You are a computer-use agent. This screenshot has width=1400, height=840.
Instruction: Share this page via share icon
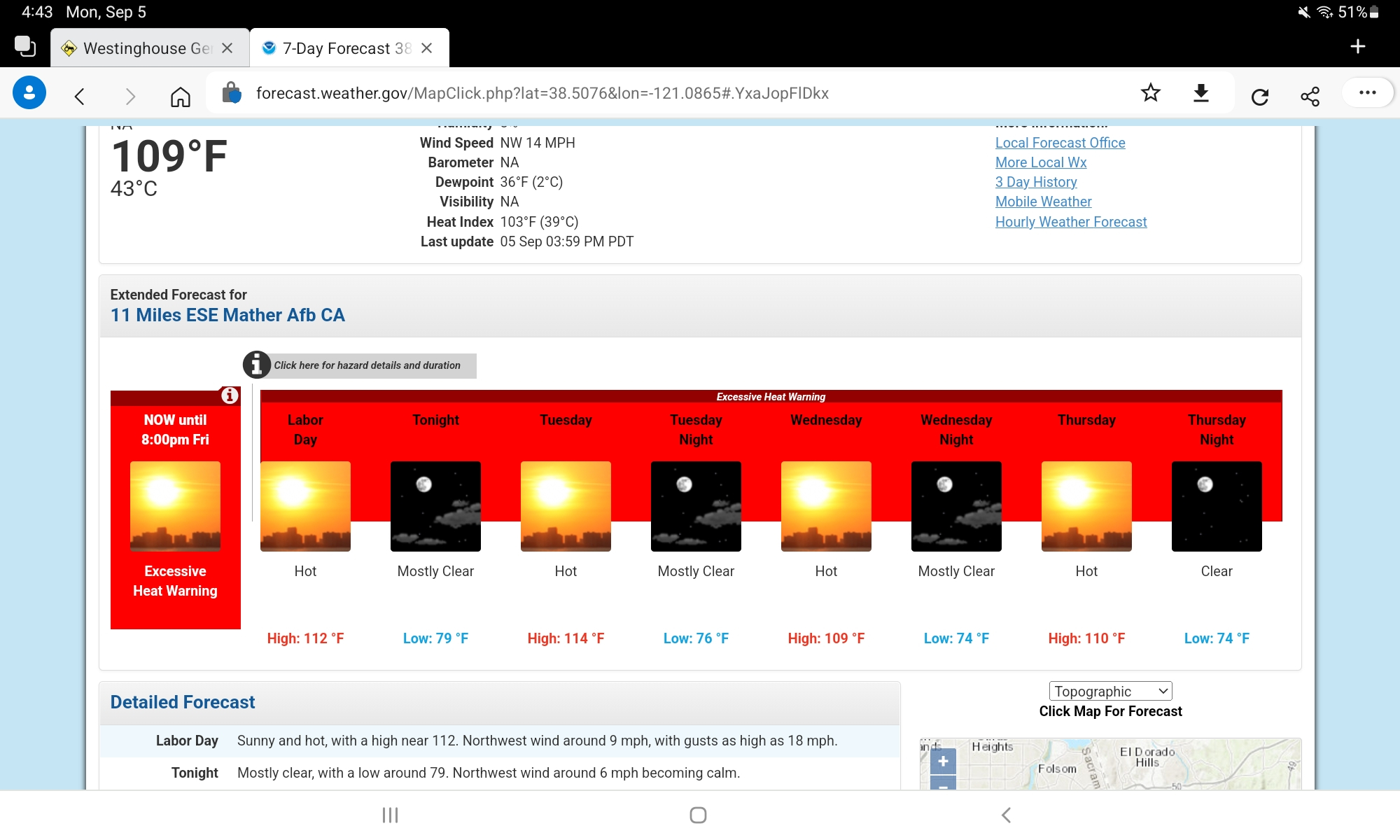pyautogui.click(x=1310, y=97)
